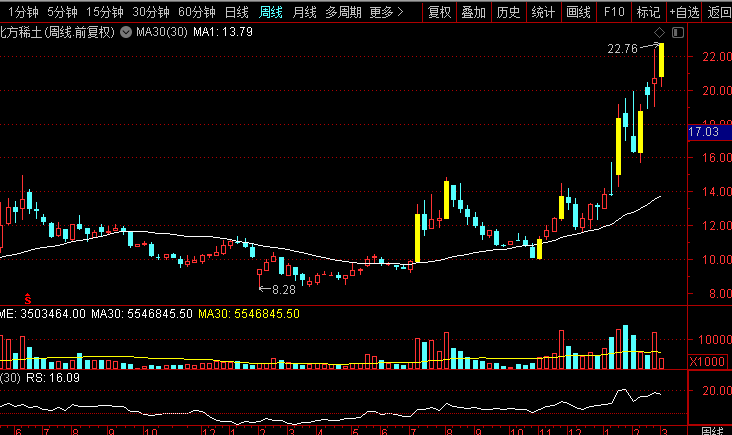Click the red S marker on chart

click(x=28, y=299)
